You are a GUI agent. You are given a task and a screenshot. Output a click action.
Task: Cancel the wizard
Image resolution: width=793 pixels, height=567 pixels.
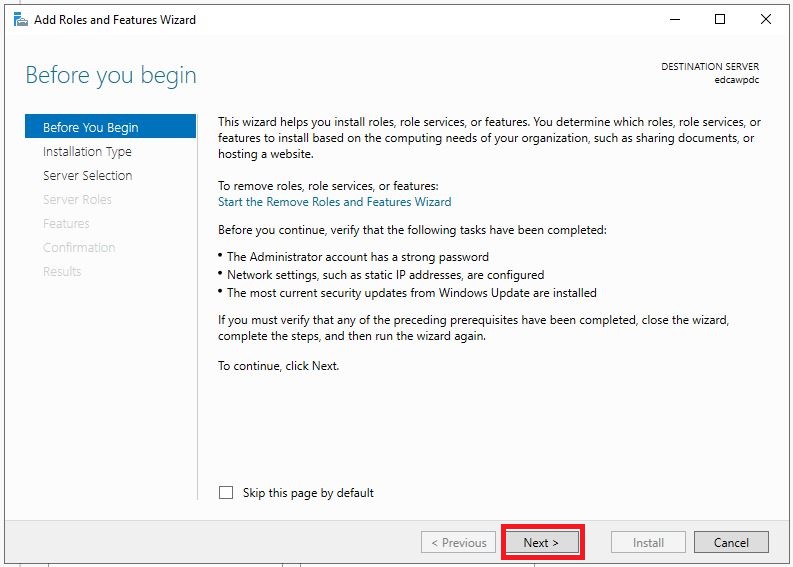(x=731, y=542)
